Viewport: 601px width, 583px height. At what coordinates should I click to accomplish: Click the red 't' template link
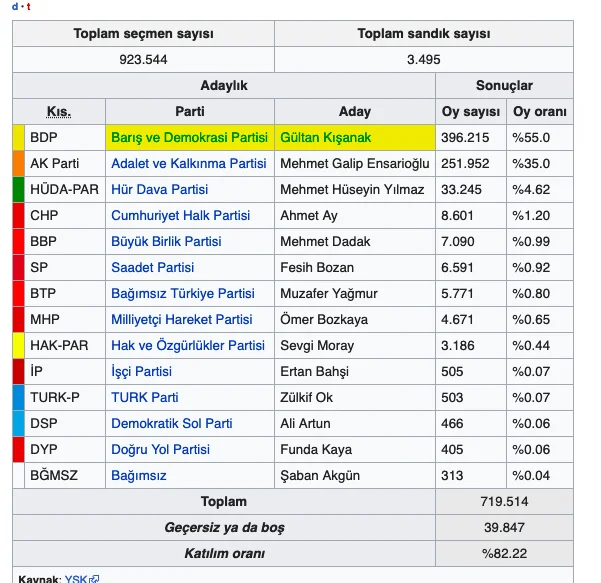tap(28, 7)
